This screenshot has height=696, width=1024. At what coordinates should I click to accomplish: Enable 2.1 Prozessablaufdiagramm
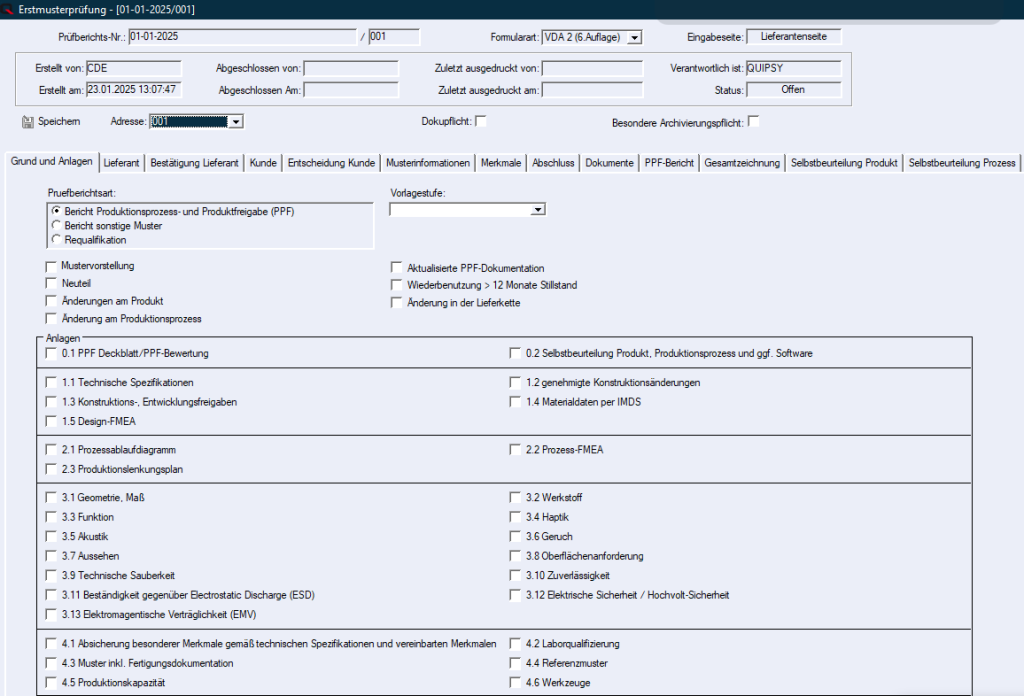click(x=51, y=450)
